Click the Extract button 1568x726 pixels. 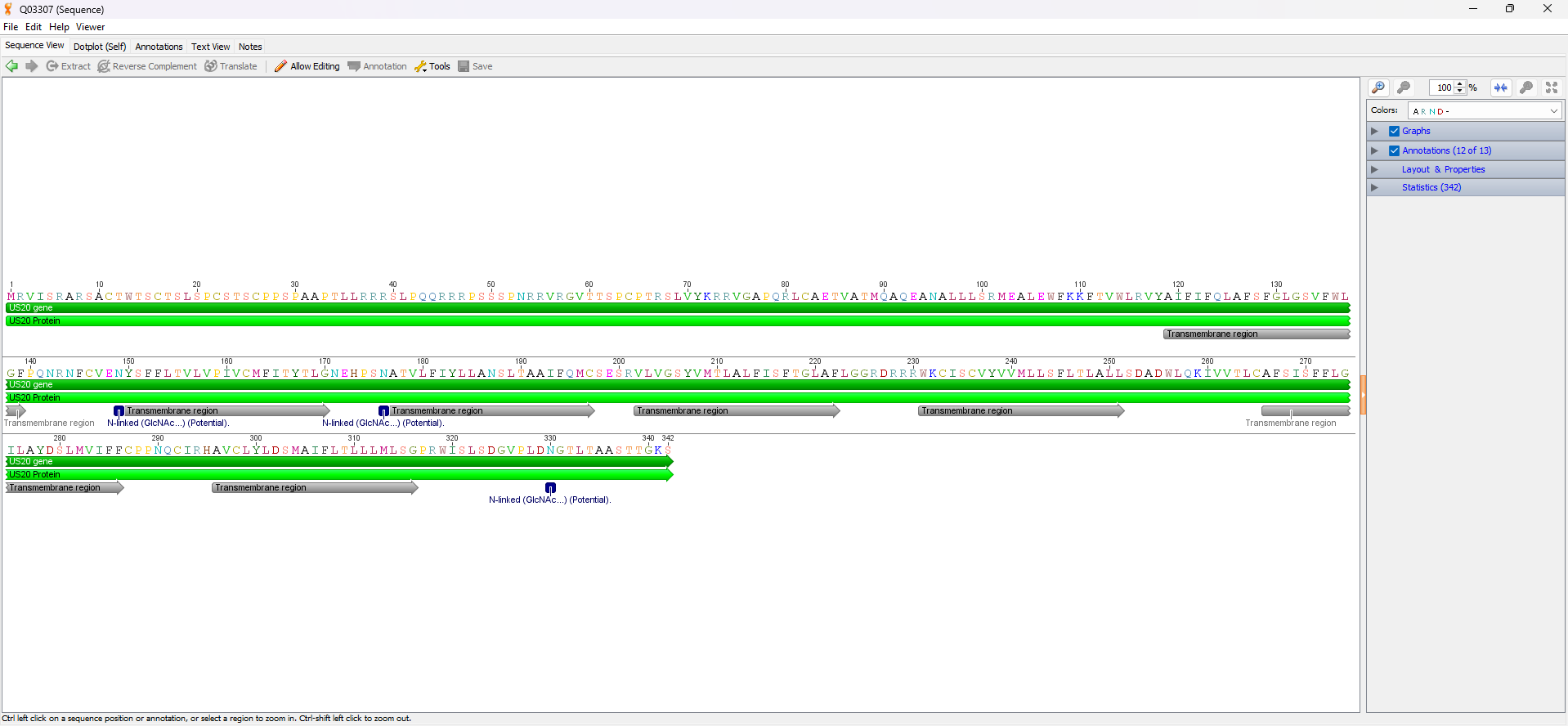69,66
